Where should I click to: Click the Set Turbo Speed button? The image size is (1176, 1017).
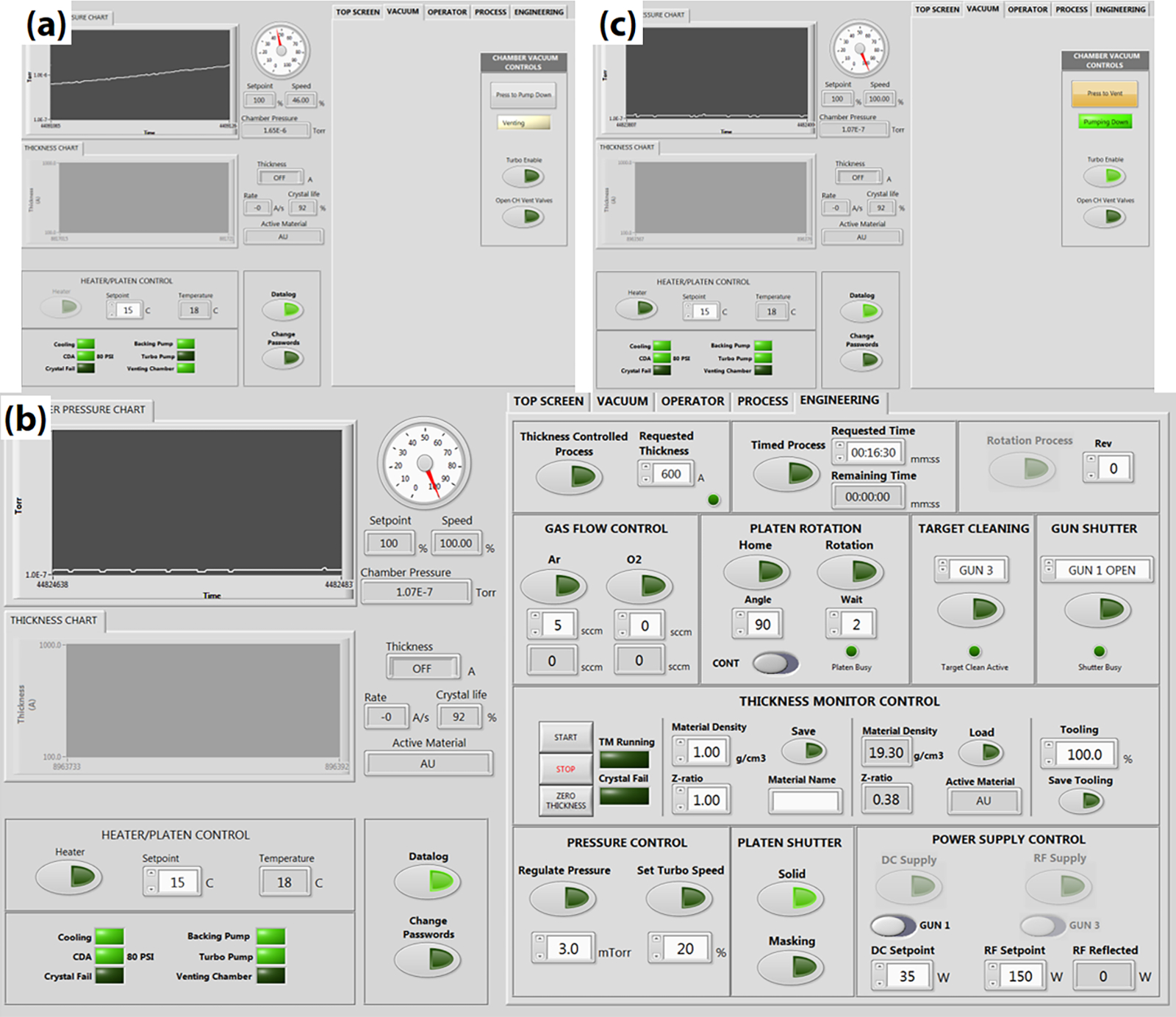pos(680,899)
